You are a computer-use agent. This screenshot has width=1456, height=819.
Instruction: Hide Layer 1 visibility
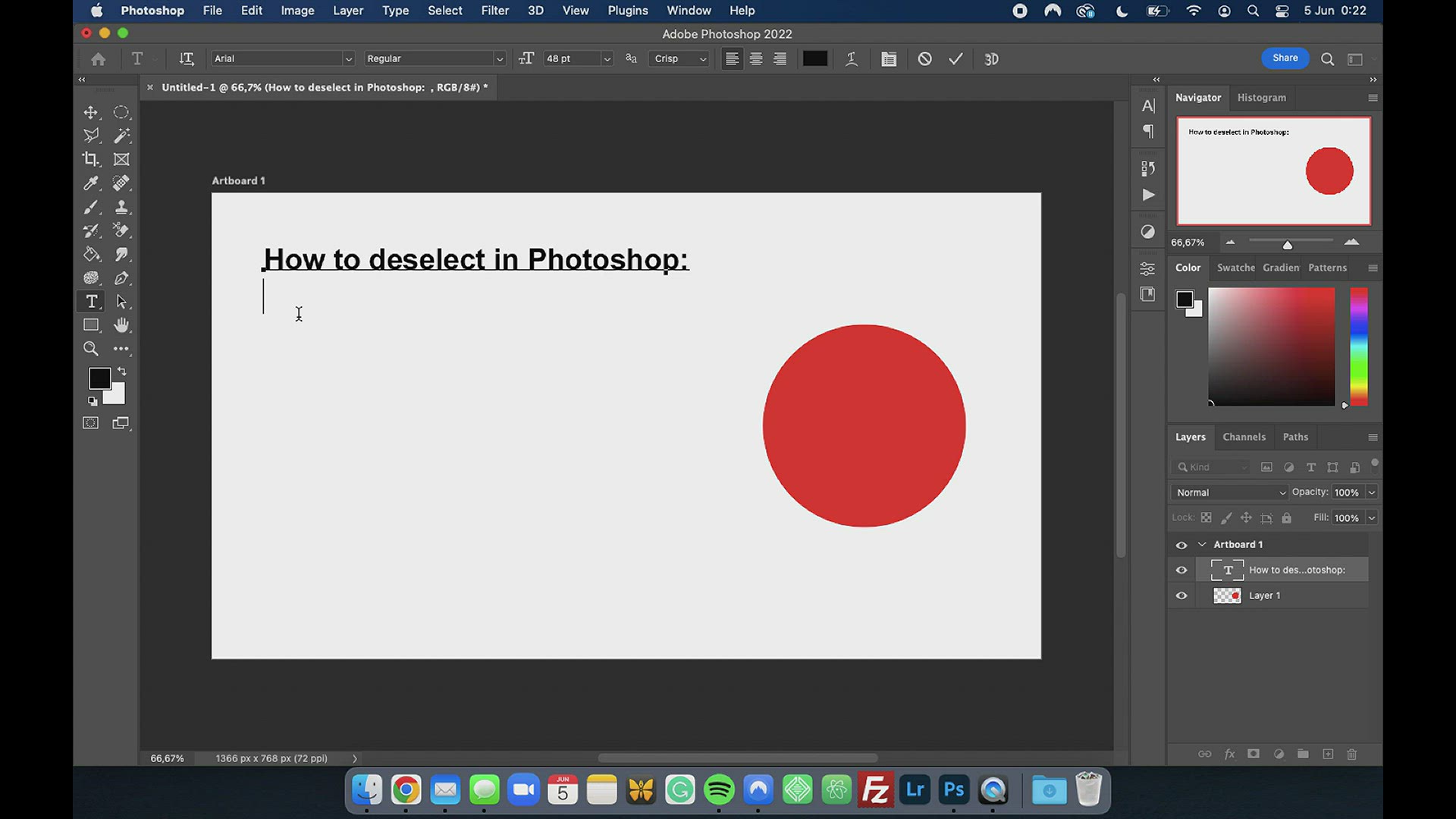(1181, 595)
